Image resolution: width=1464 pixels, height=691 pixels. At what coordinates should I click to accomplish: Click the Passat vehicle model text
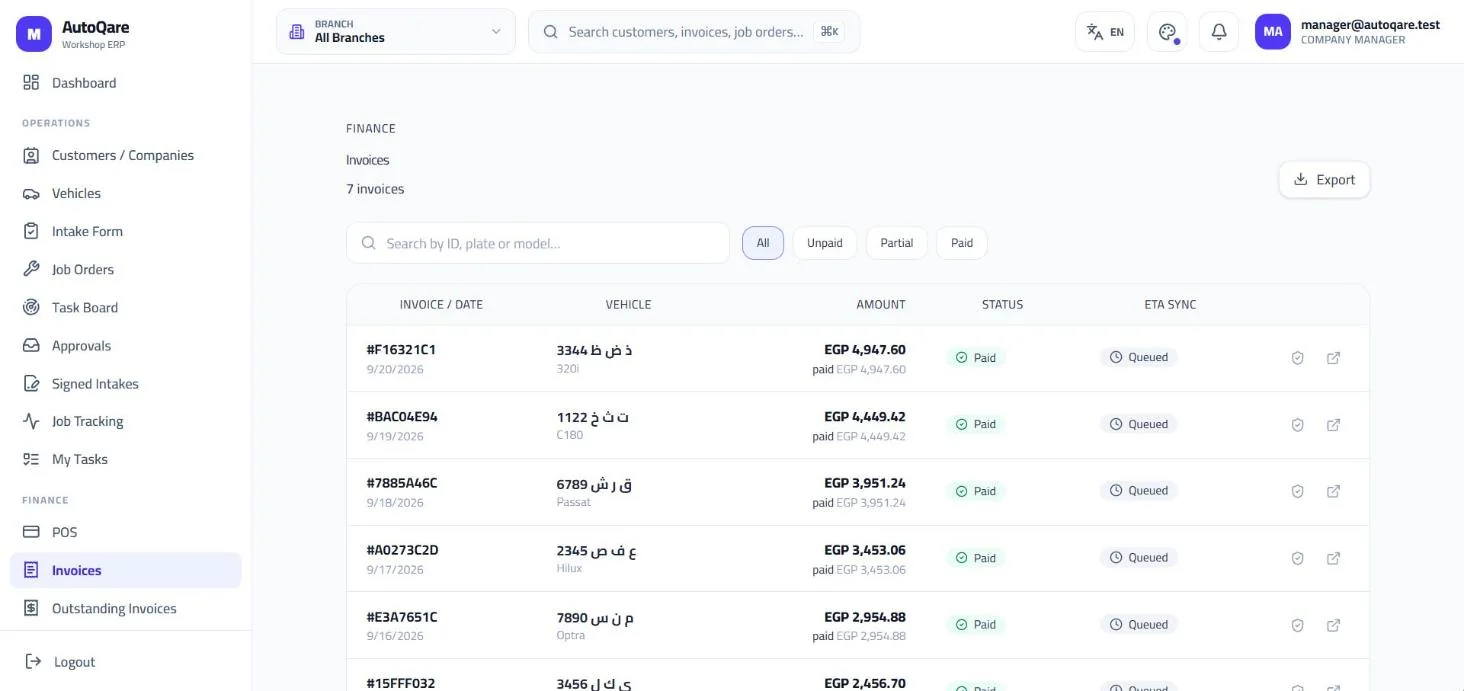click(574, 502)
